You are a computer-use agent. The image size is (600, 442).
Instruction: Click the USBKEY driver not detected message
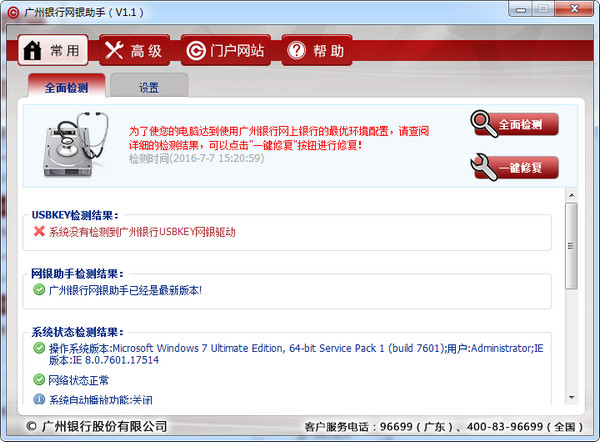[142, 232]
